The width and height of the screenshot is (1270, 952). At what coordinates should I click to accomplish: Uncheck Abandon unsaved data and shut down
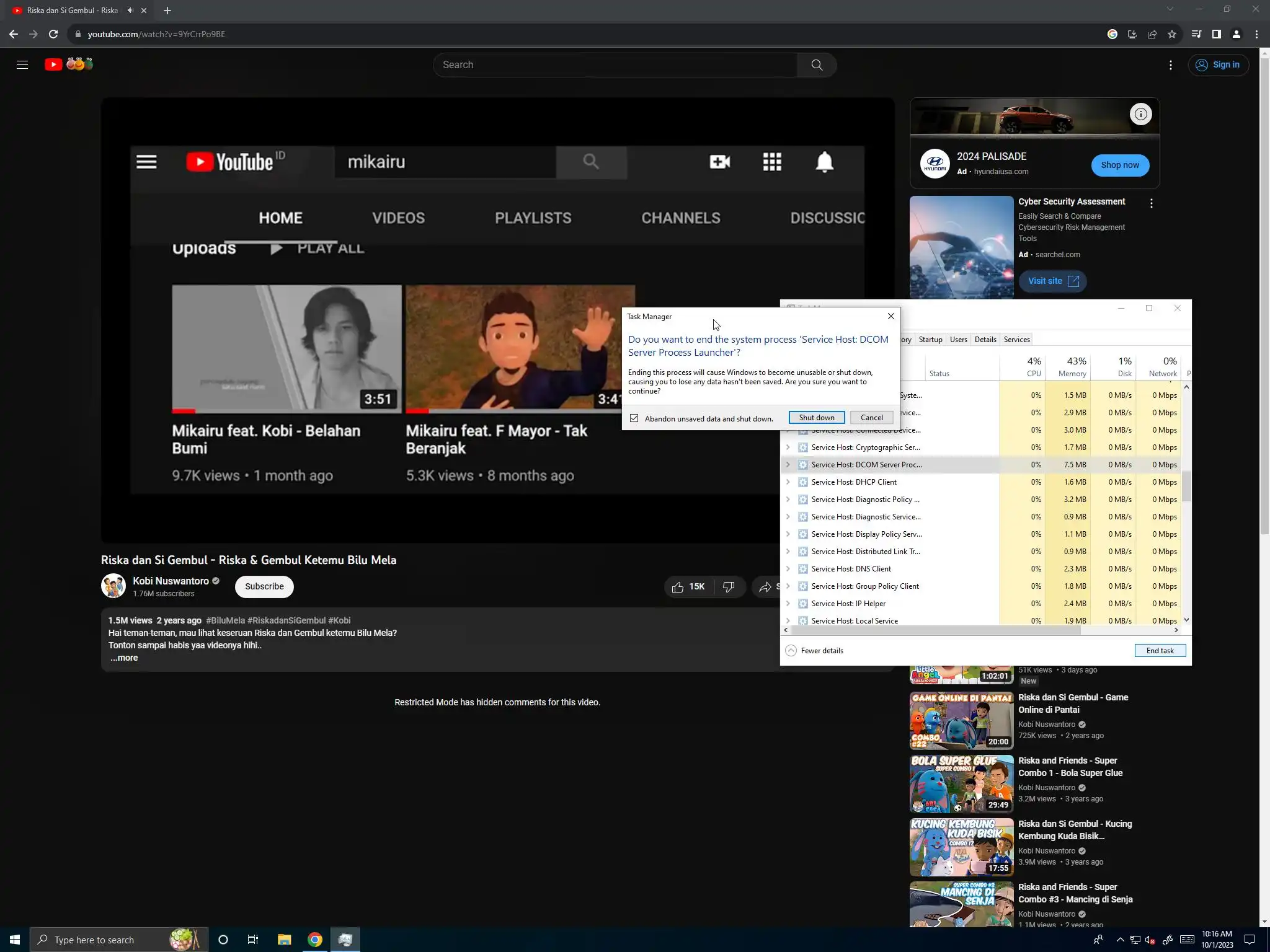point(634,418)
